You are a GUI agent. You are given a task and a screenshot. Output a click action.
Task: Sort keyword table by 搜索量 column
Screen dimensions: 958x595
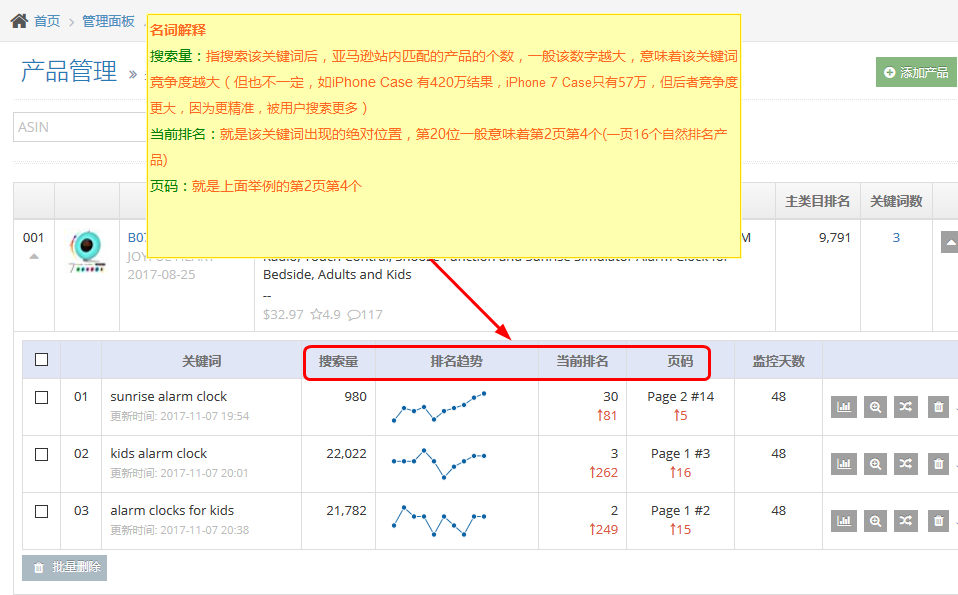pos(338,361)
